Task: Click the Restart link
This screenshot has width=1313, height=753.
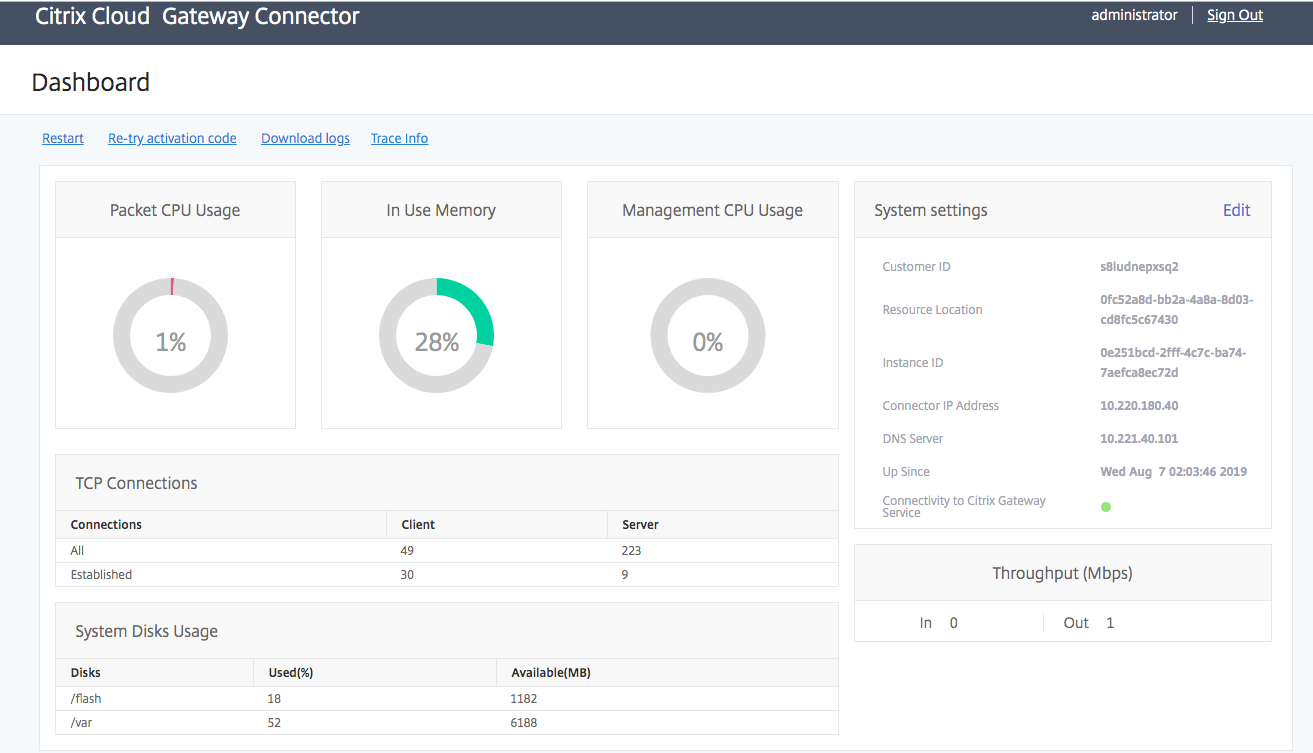Action: pyautogui.click(x=63, y=138)
